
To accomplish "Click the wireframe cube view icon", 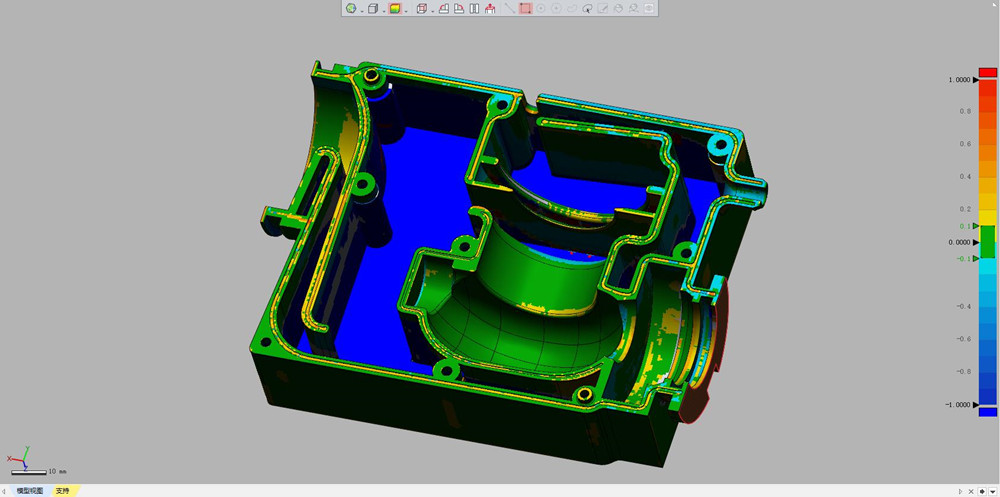I will [421, 9].
